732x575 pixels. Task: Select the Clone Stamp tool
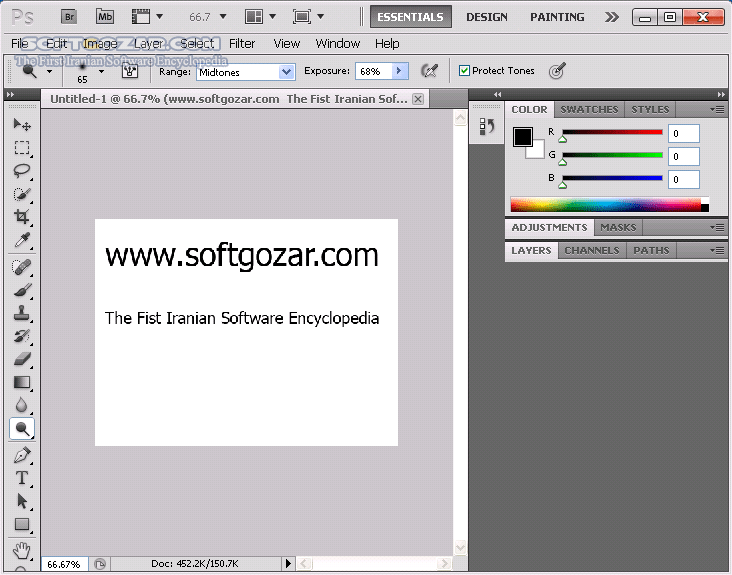22,313
